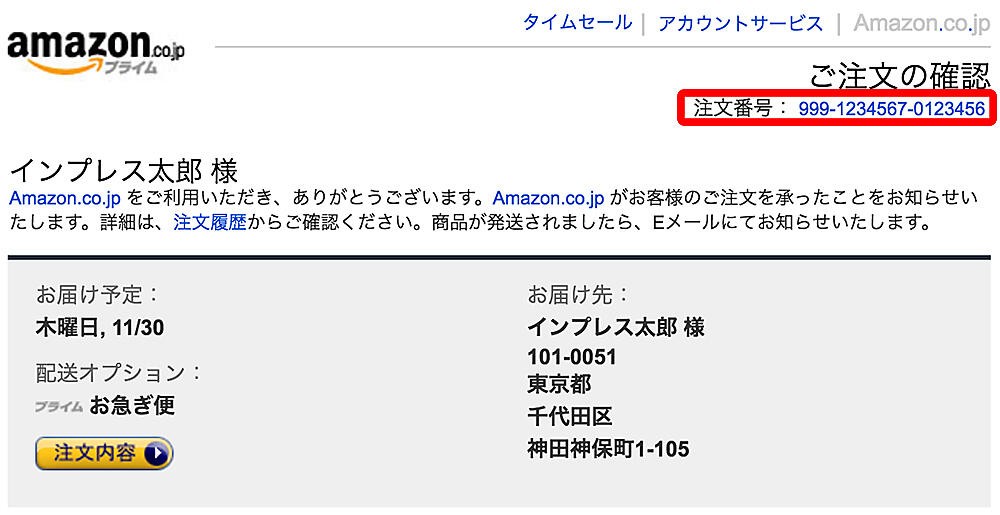
Task: Click the recipient name under お届け先
Action: point(616,327)
